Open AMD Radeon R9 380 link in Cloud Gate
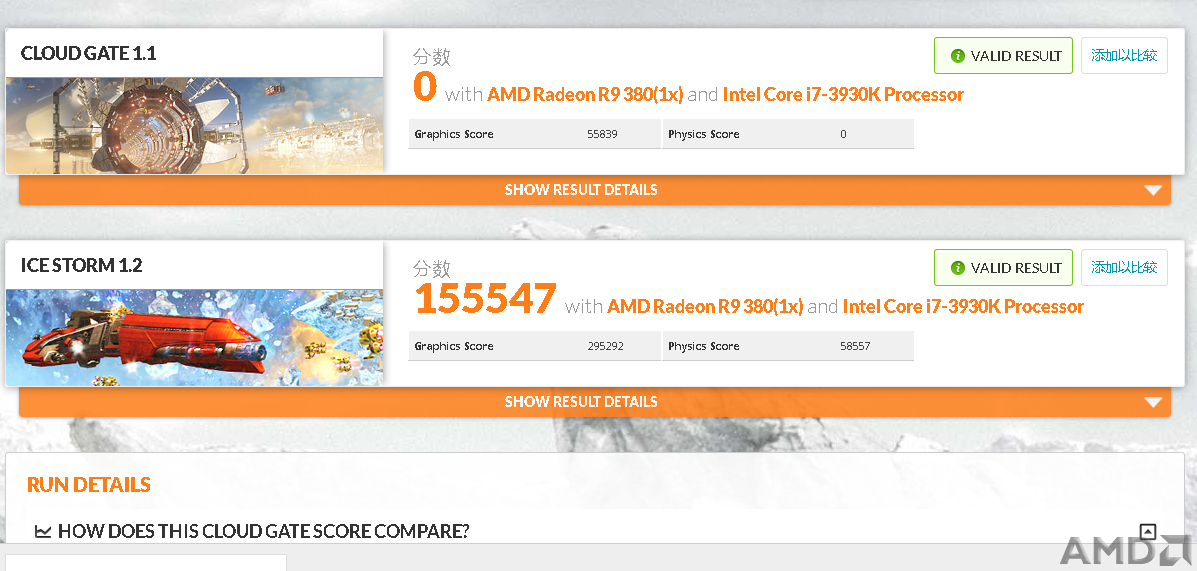The image size is (1197, 571). pyautogui.click(x=586, y=95)
